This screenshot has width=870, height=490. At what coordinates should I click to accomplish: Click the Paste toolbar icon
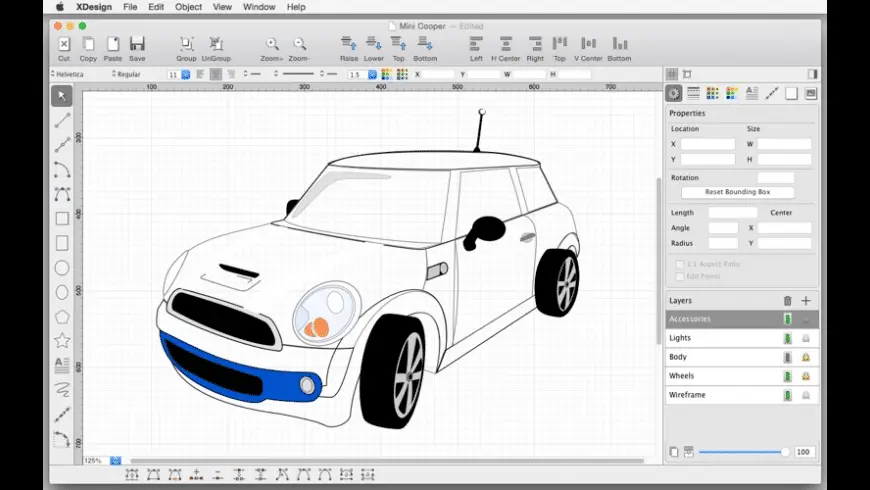(113, 49)
